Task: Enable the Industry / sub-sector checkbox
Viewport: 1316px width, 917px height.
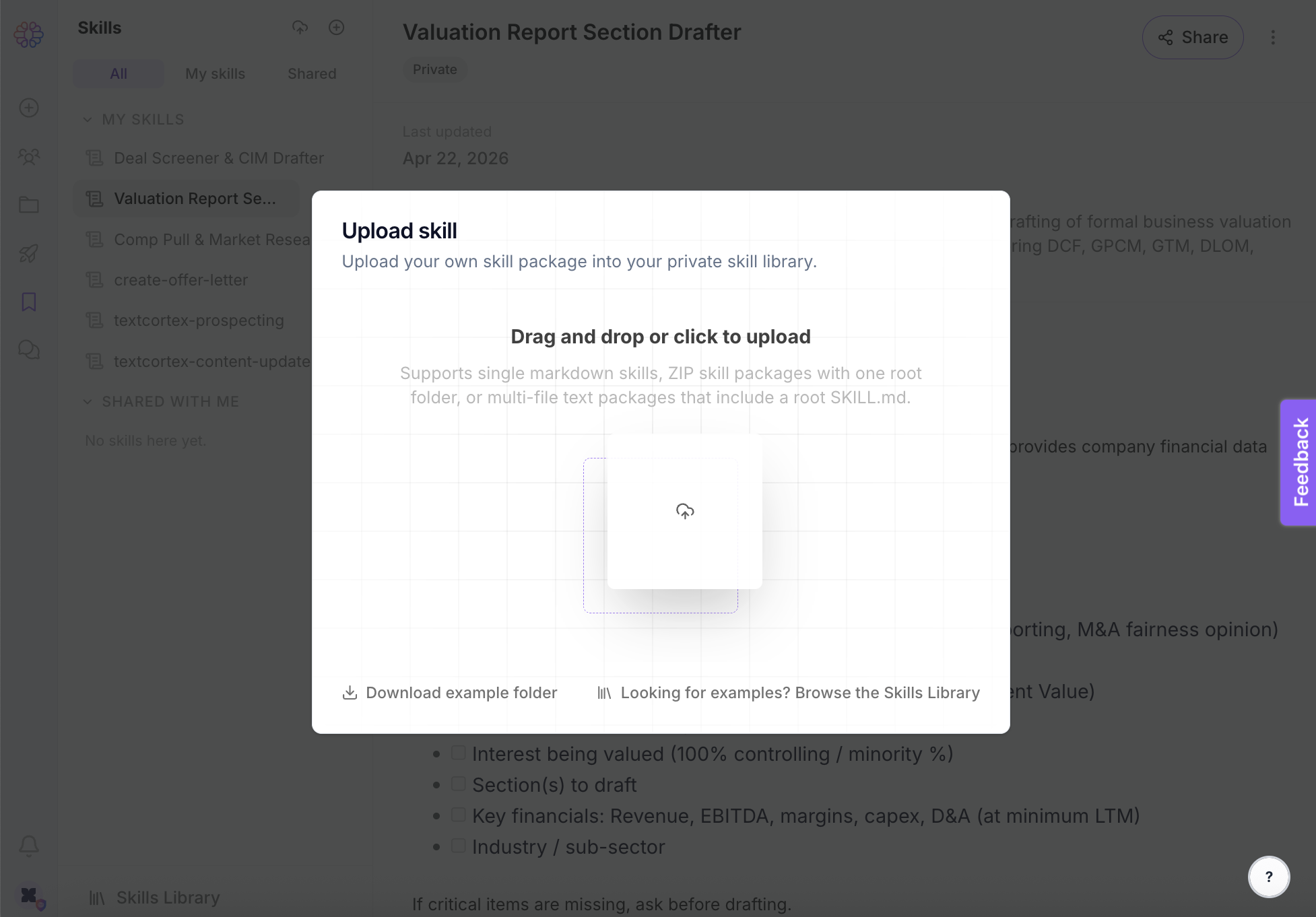Action: point(459,845)
